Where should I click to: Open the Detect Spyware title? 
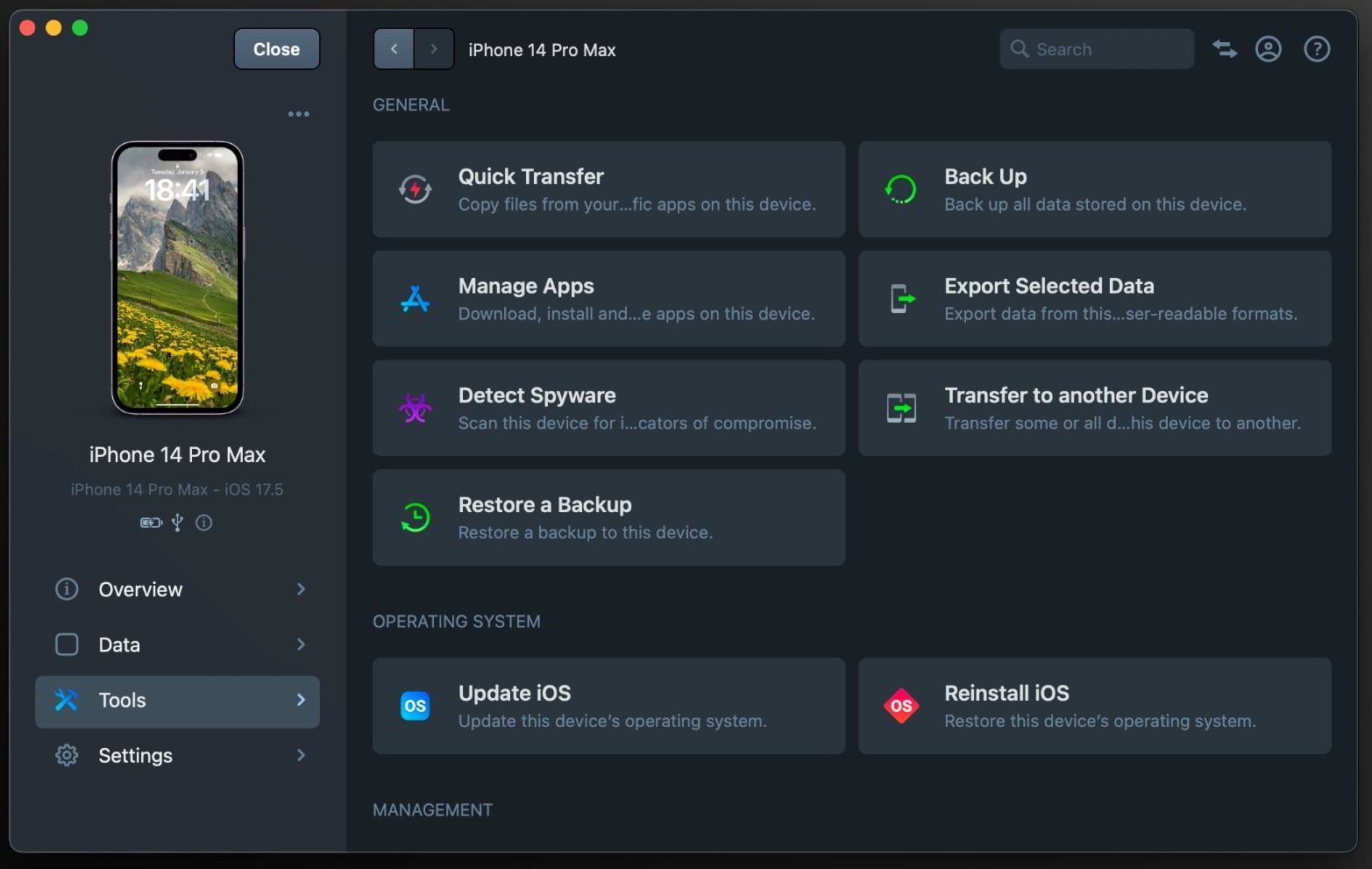[537, 395]
